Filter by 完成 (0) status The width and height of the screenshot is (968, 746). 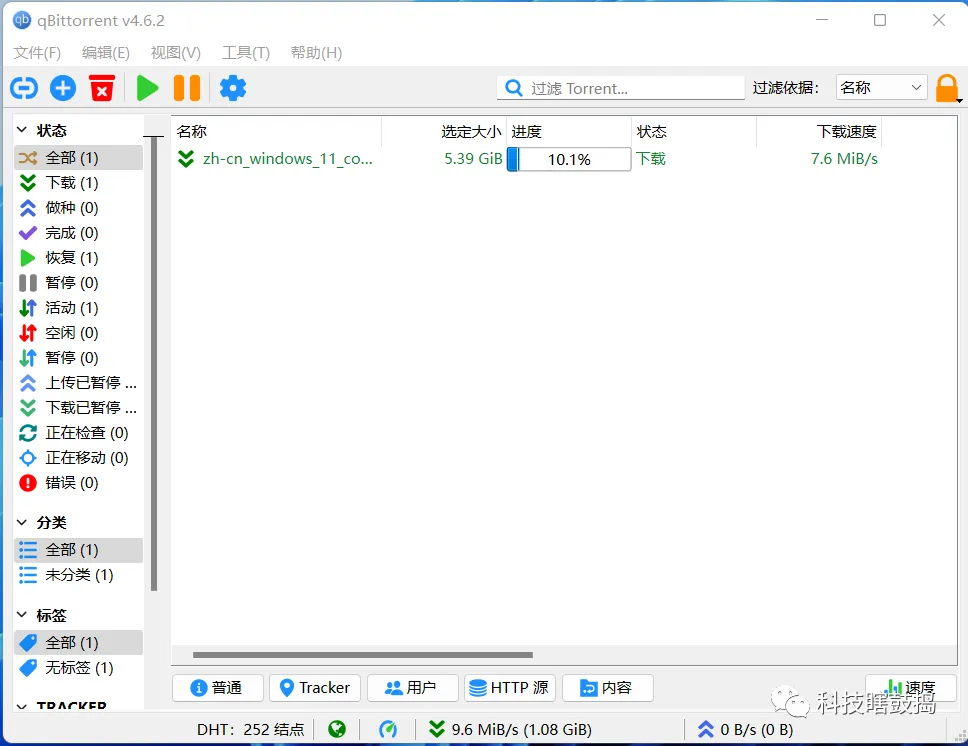click(78, 233)
